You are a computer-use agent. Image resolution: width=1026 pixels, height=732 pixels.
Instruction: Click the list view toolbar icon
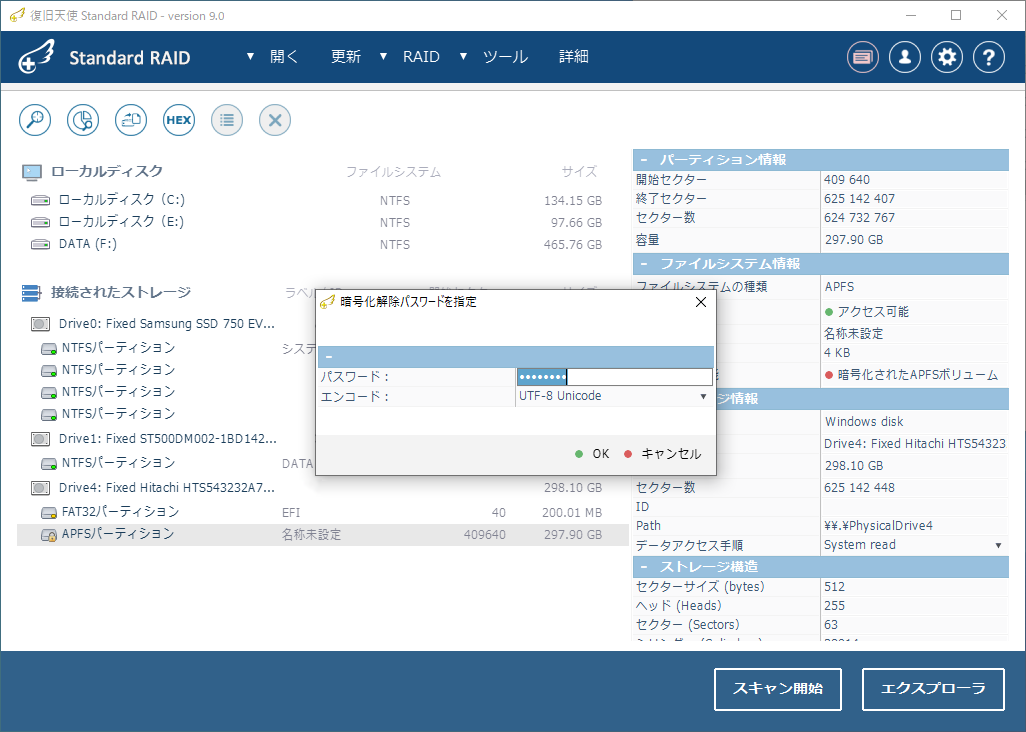[x=227, y=120]
